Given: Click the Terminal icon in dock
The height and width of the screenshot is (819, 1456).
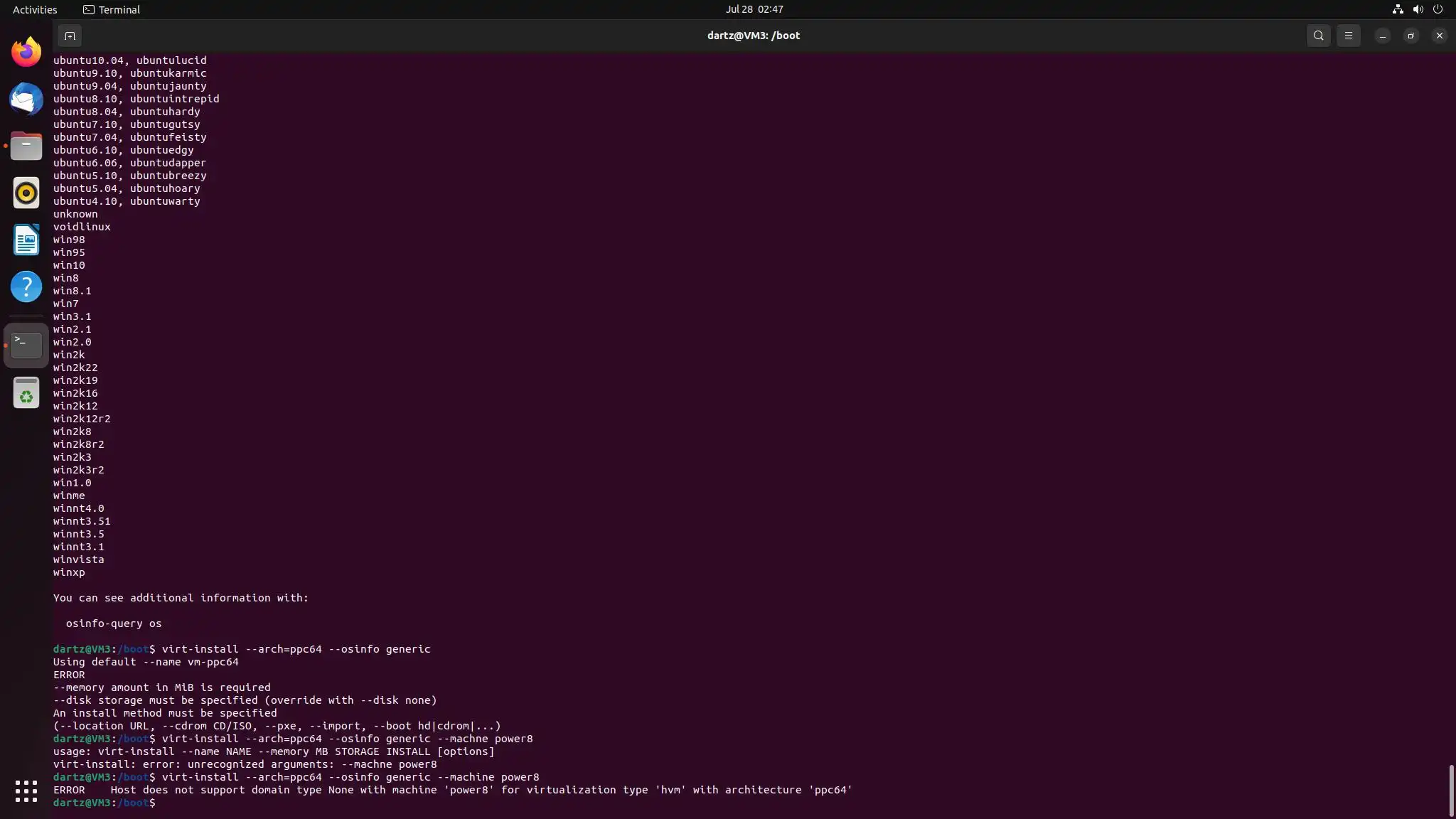Looking at the screenshot, I should coord(26,346).
